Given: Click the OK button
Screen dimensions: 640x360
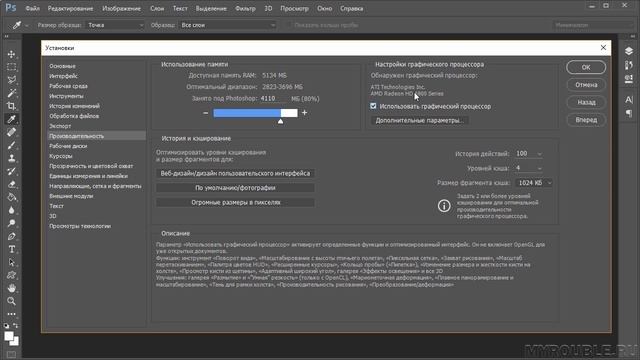Looking at the screenshot, I should point(586,67).
